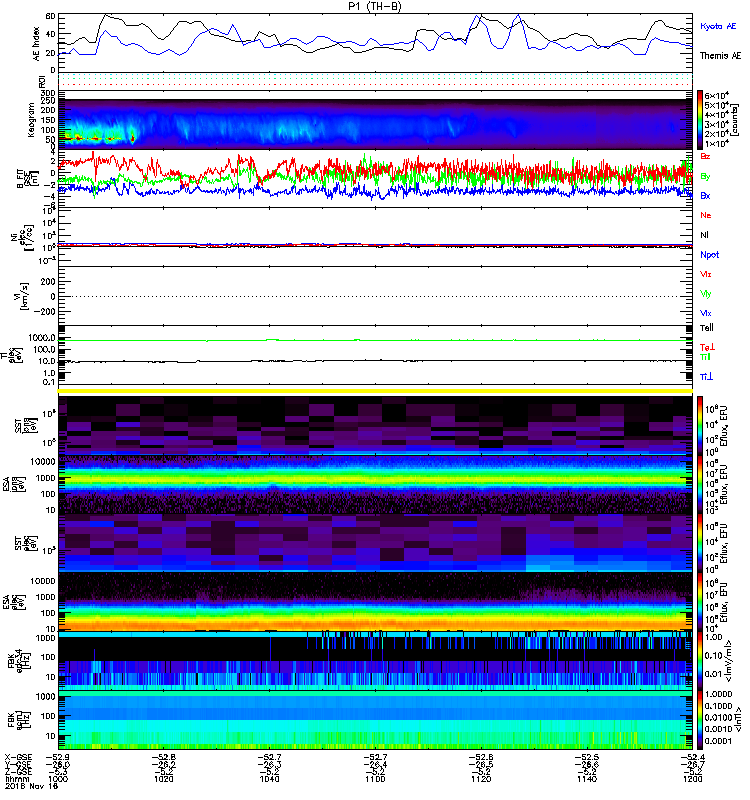Click the hhmm time label 1040

coord(269,779)
